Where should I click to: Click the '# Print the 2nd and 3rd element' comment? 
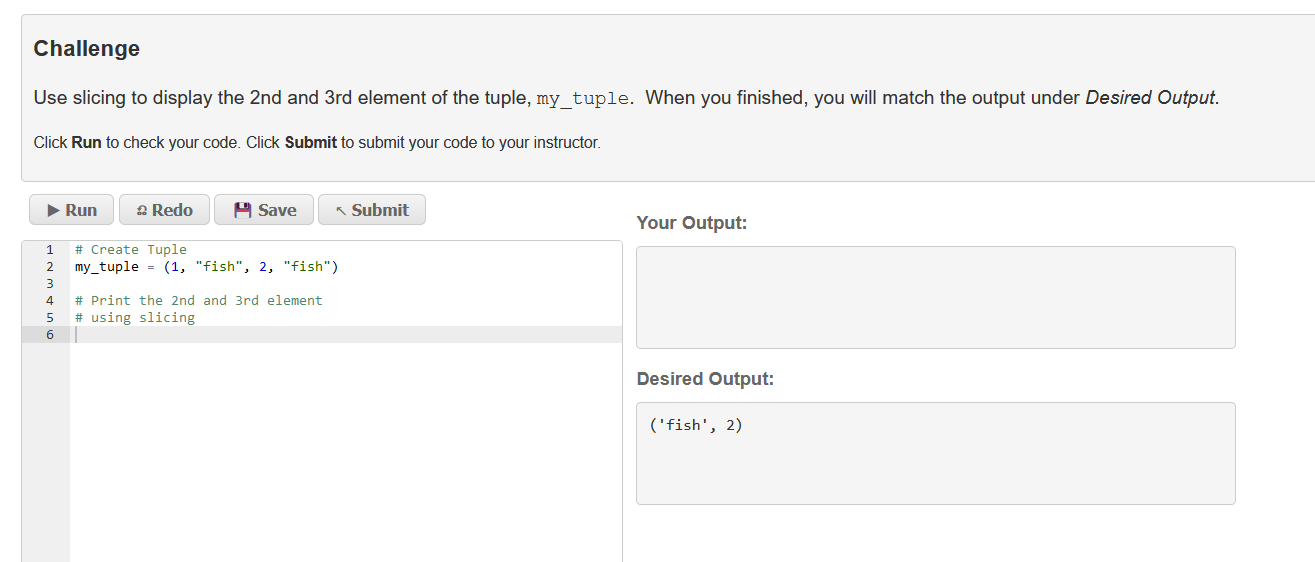(199, 301)
